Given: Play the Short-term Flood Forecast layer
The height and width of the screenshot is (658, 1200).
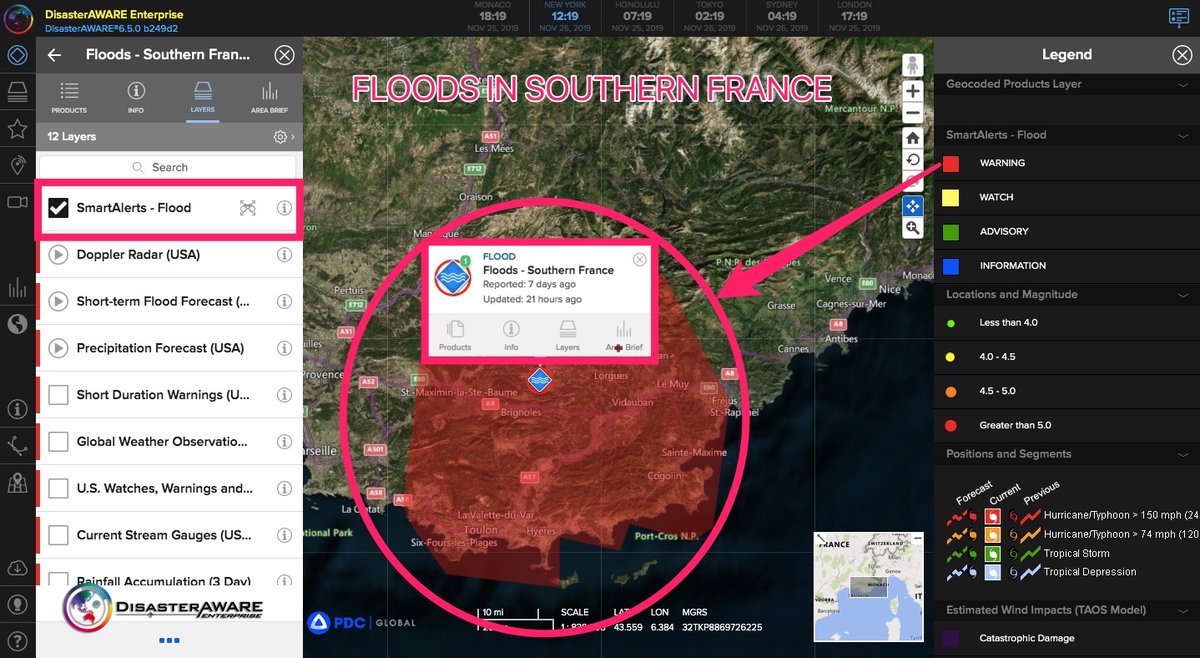Looking at the screenshot, I should pyautogui.click(x=58, y=301).
